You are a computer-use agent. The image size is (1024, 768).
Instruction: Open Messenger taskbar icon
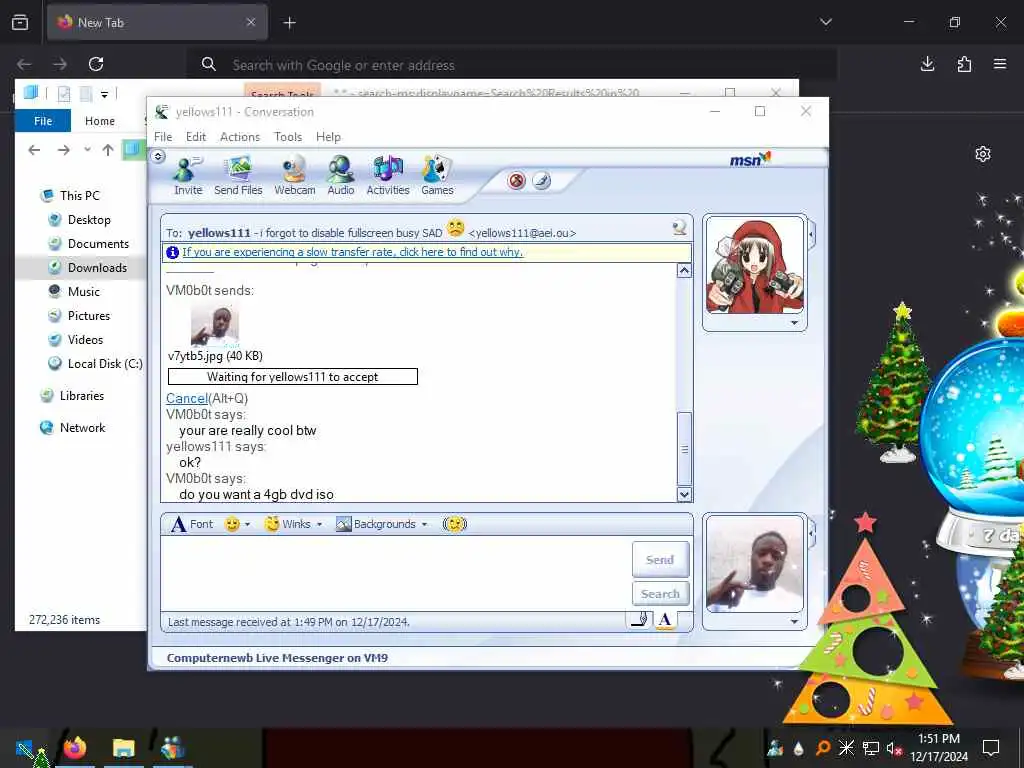click(172, 747)
